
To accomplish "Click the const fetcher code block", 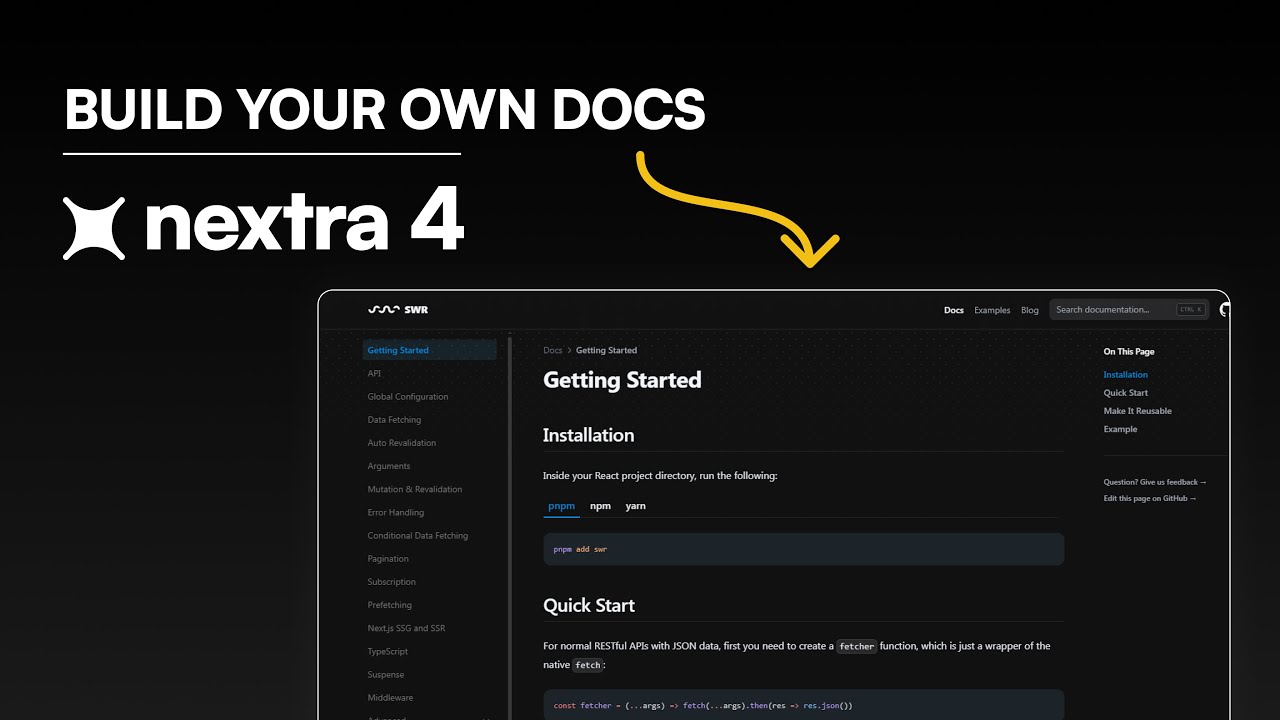I will [x=803, y=705].
